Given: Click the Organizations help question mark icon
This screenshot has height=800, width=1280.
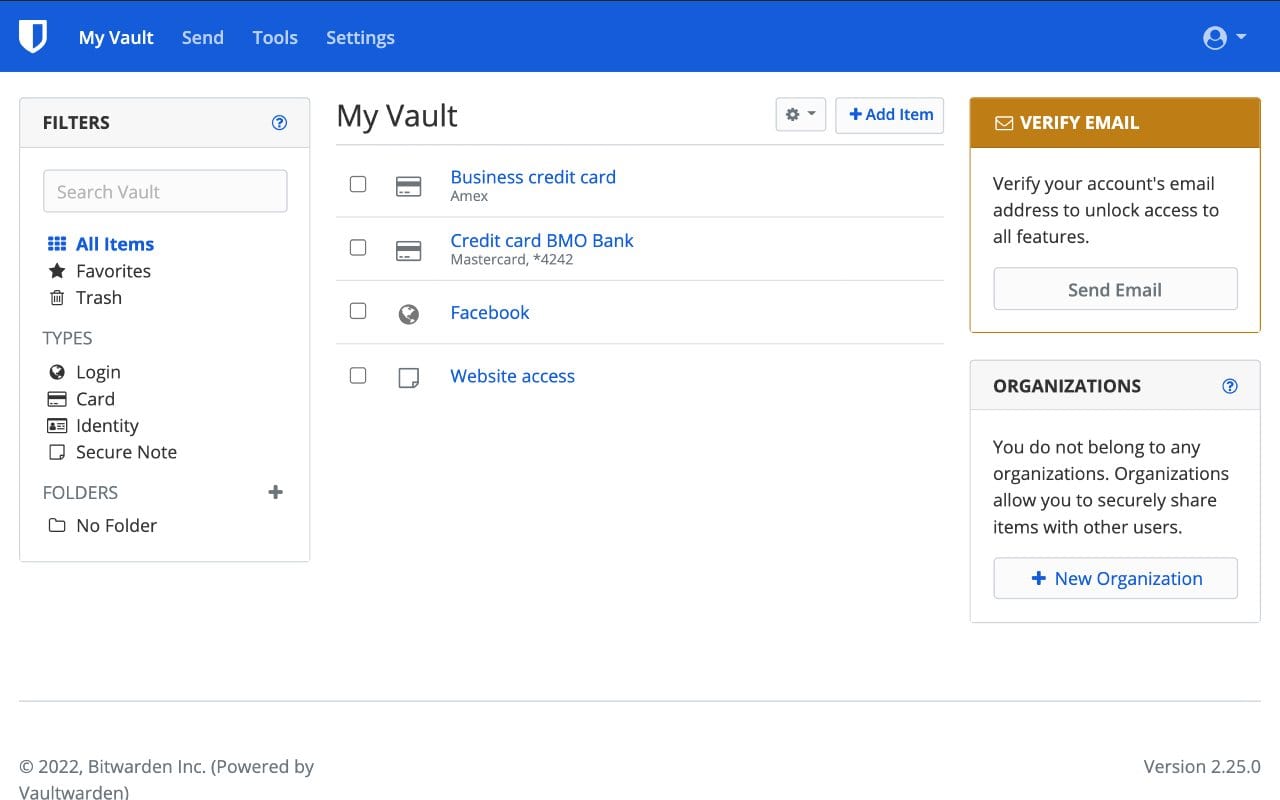Looking at the screenshot, I should coord(1230,386).
